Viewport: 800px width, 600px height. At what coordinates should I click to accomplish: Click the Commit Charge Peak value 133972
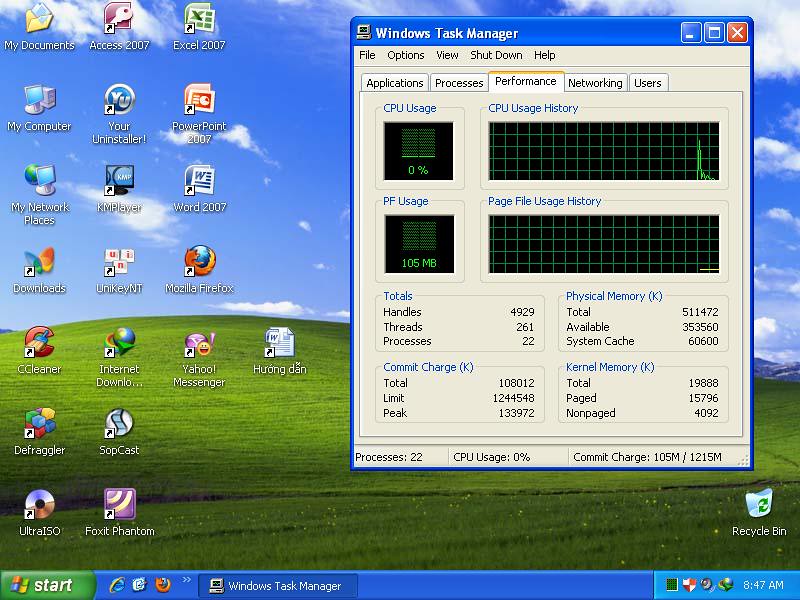[x=516, y=413]
